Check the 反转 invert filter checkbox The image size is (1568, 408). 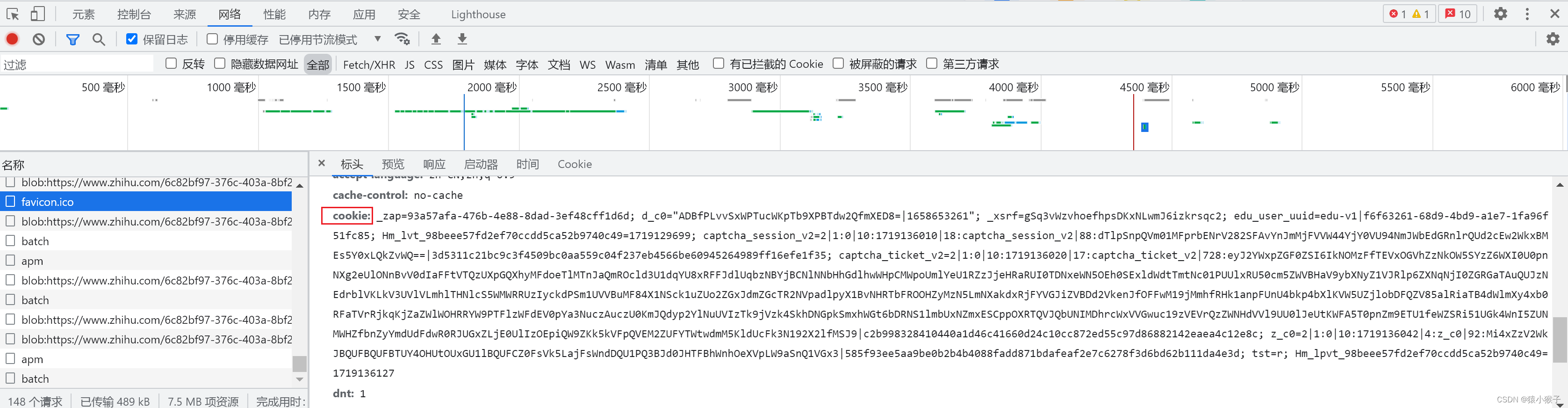coord(171,63)
